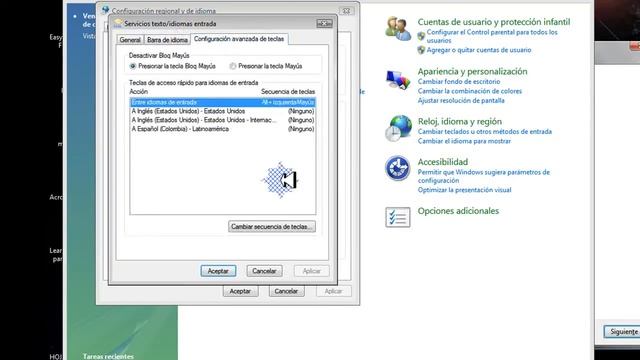Open Apariencia y personalización heading
Image resolution: width=640 pixels, height=360 pixels.
pyautogui.click(x=472, y=71)
